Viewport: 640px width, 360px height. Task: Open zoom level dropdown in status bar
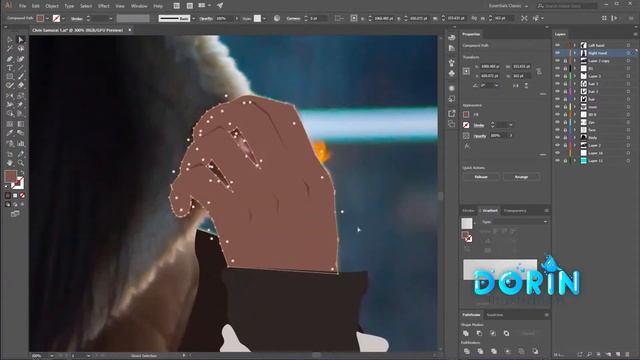[52, 356]
